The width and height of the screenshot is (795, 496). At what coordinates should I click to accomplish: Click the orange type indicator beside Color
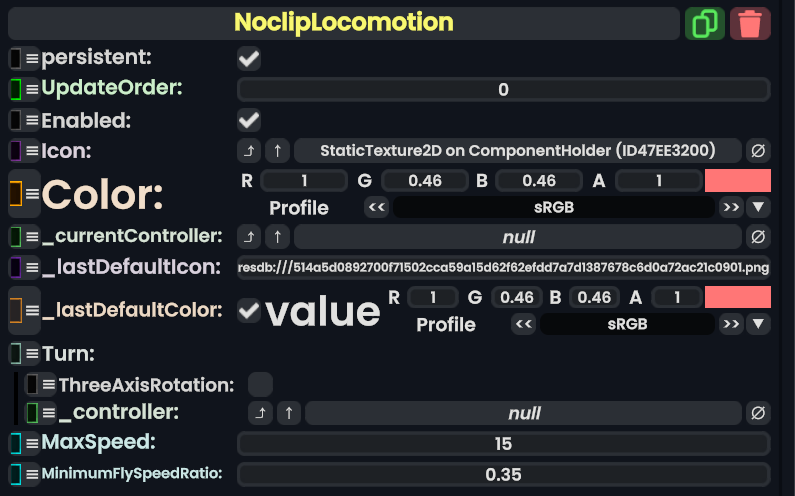point(16,194)
